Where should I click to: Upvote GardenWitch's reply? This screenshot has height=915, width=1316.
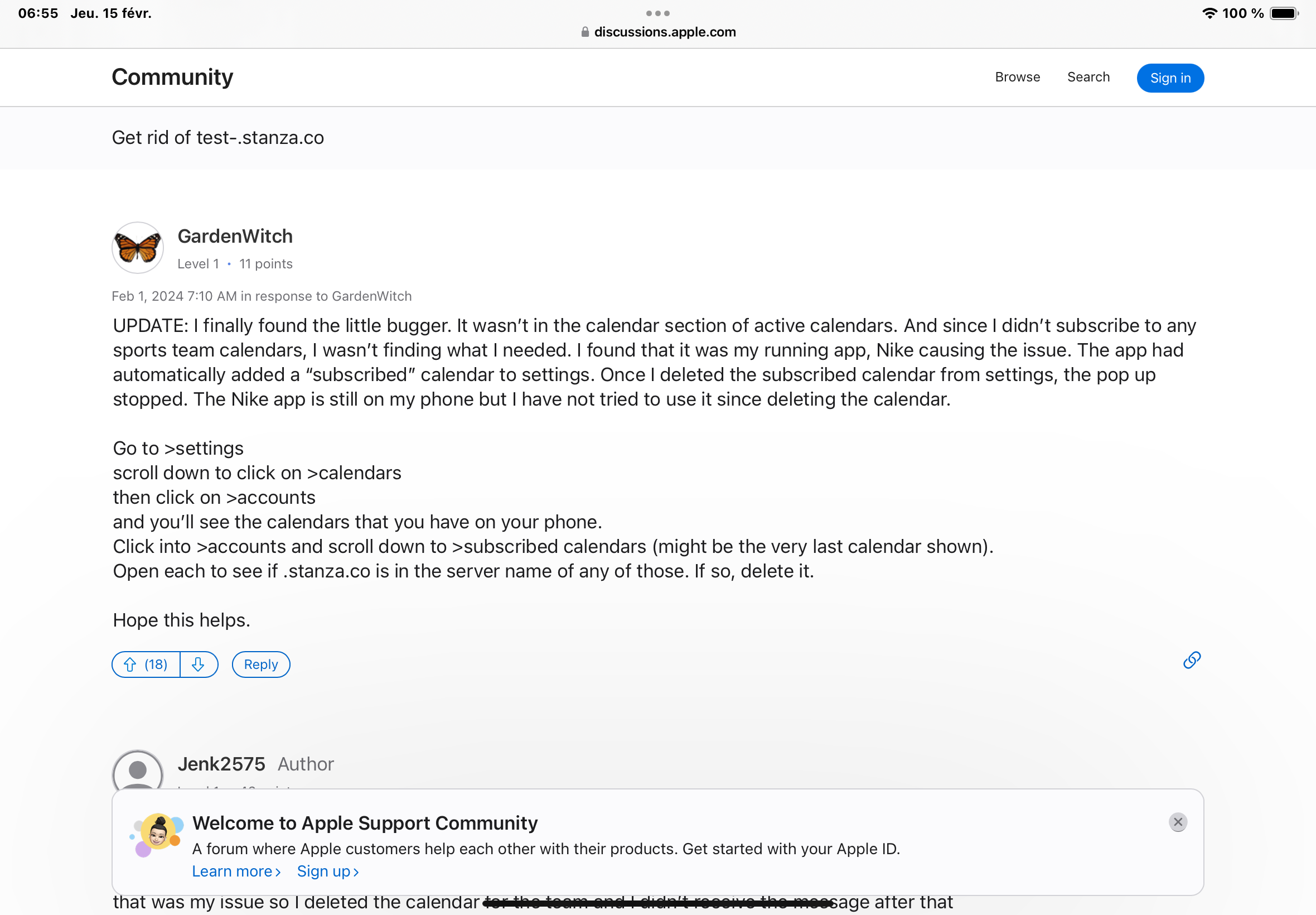146,664
